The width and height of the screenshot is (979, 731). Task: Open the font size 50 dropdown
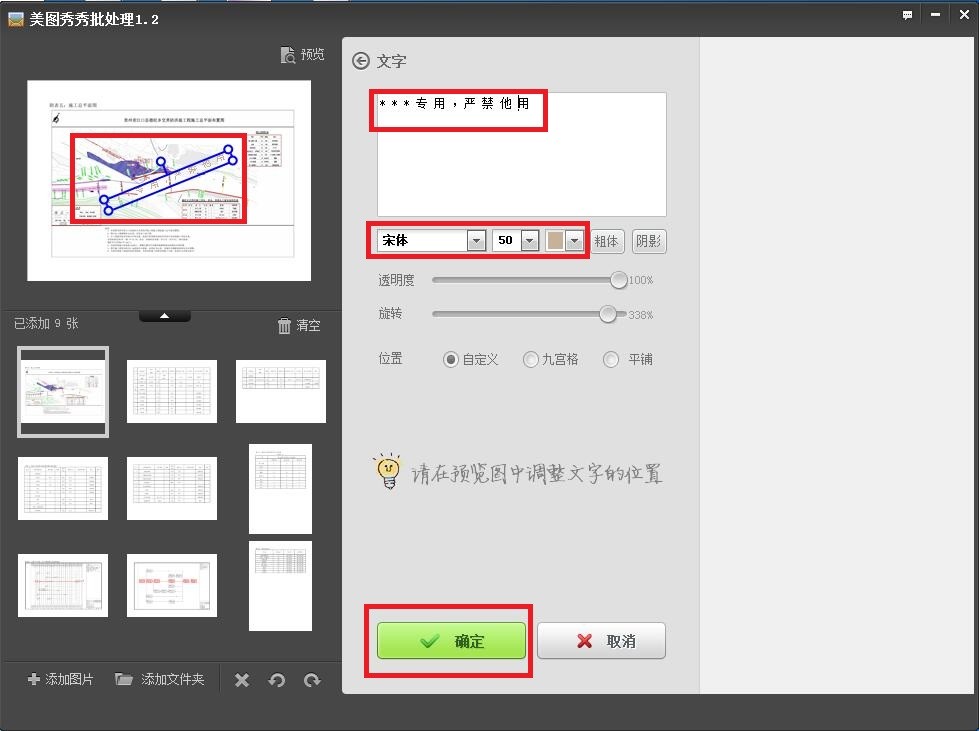[529, 241]
